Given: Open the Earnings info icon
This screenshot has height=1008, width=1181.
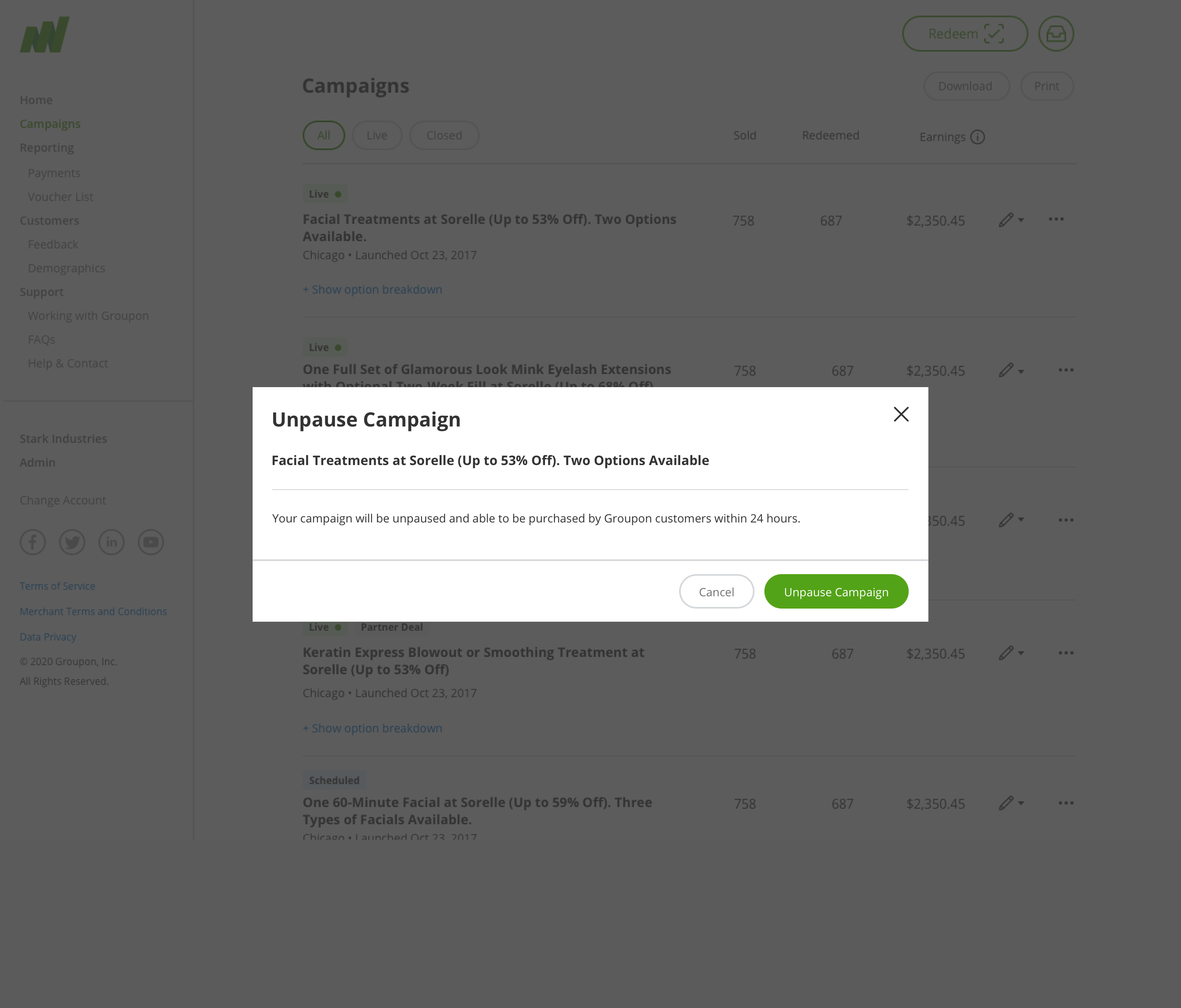Looking at the screenshot, I should pos(978,137).
